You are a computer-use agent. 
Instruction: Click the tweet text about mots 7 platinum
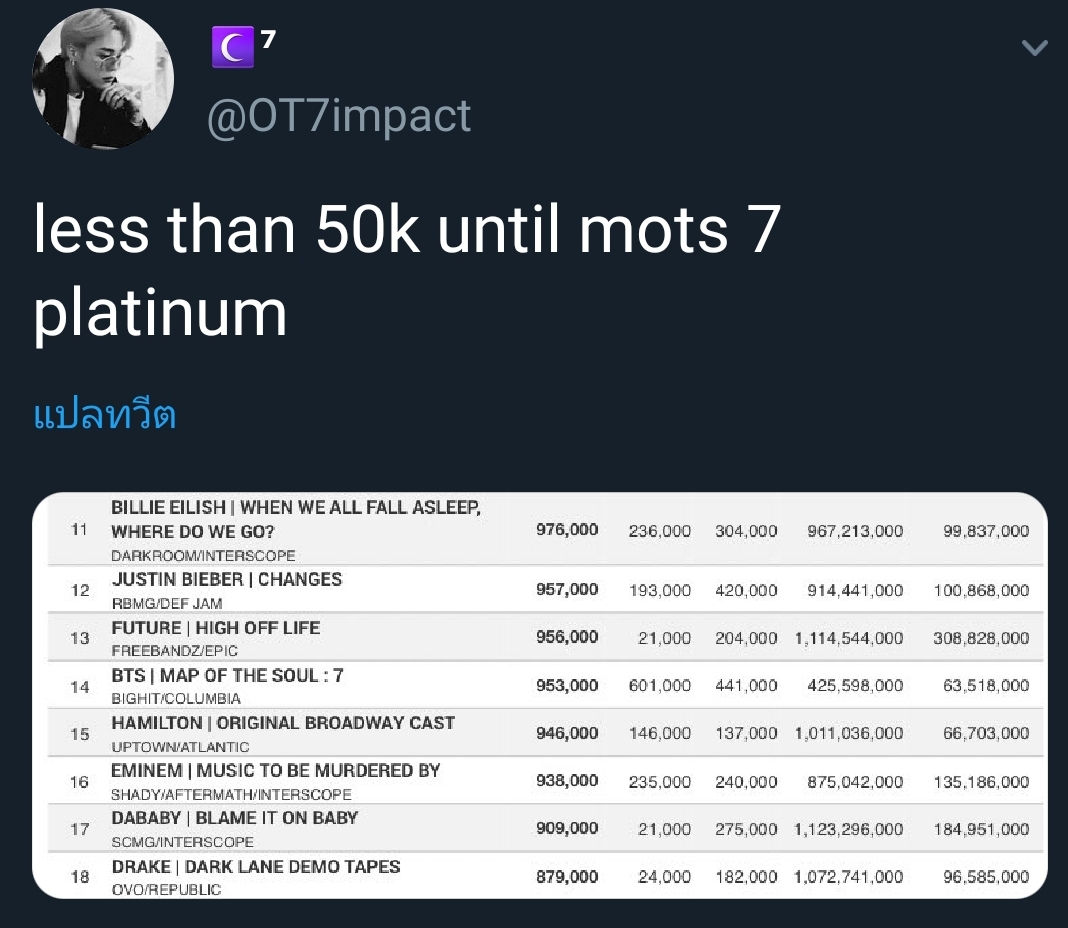(x=407, y=270)
